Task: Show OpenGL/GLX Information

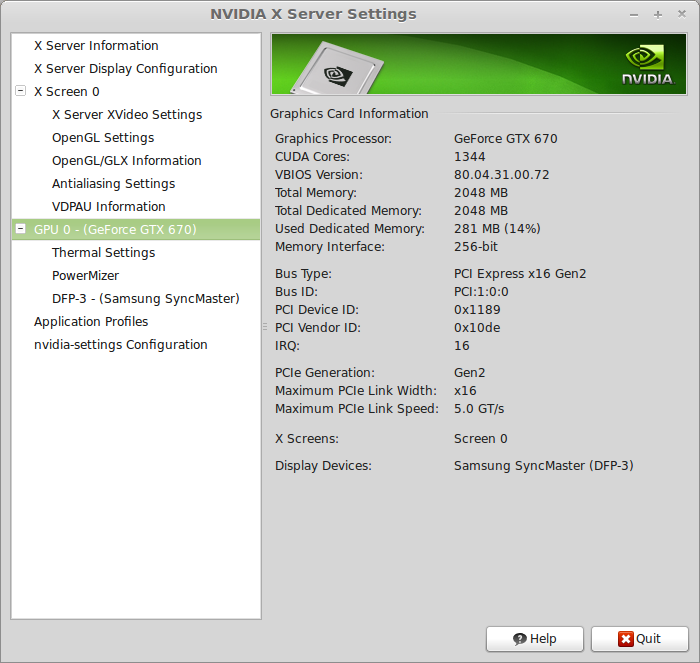Action: click(126, 161)
